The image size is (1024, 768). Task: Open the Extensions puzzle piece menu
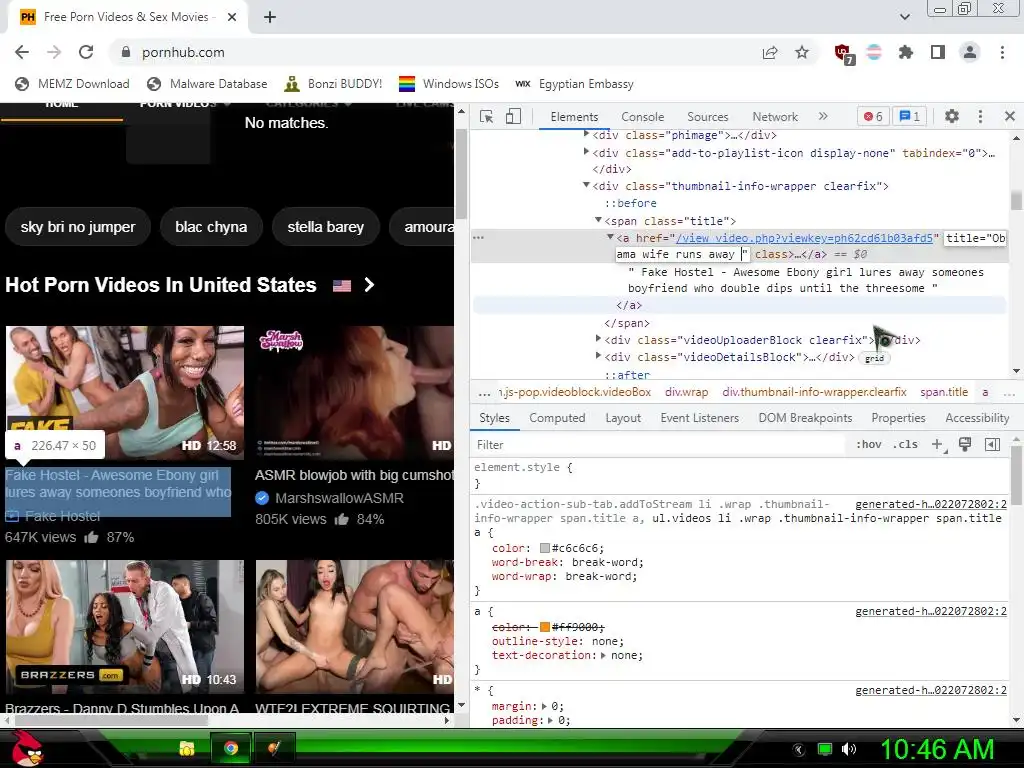click(x=906, y=52)
